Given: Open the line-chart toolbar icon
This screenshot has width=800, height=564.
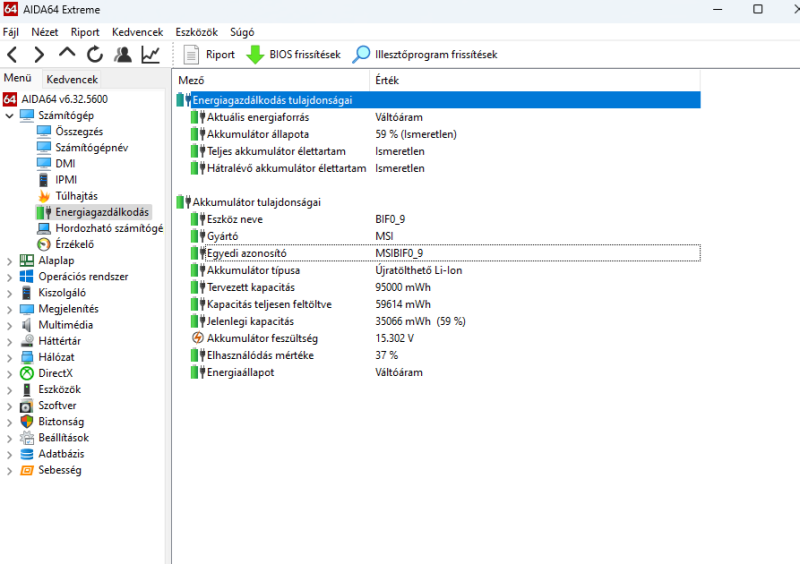Looking at the screenshot, I should pyautogui.click(x=151, y=54).
